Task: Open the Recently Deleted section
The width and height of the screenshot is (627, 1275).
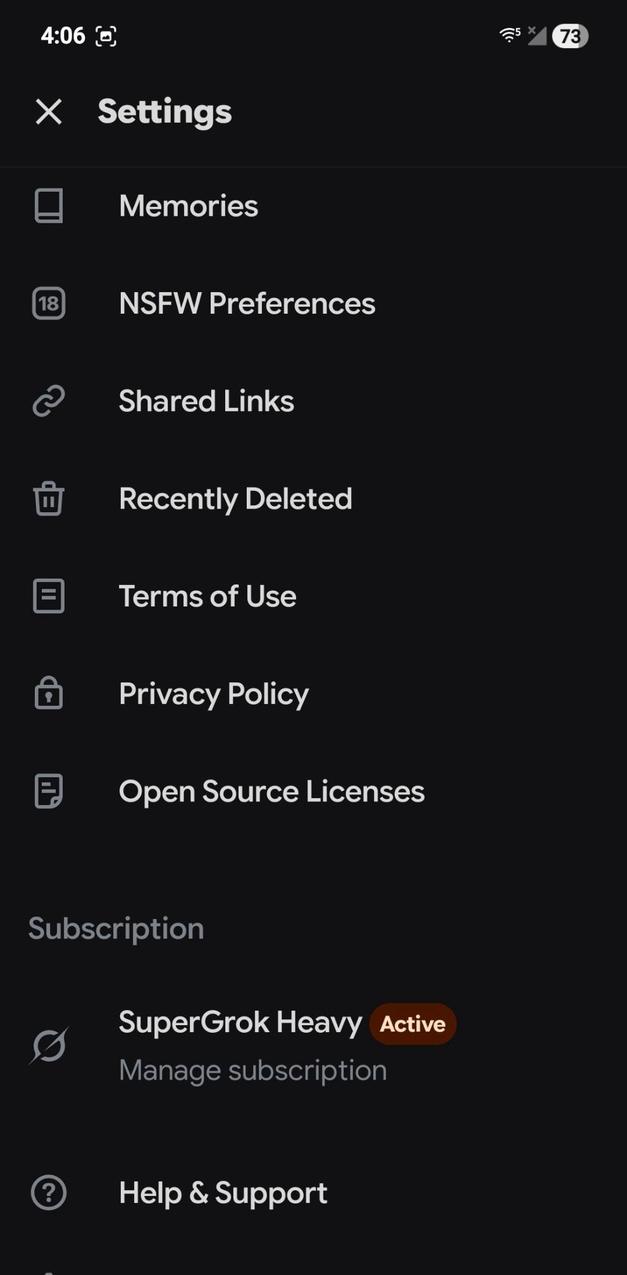Action: pyautogui.click(x=236, y=498)
